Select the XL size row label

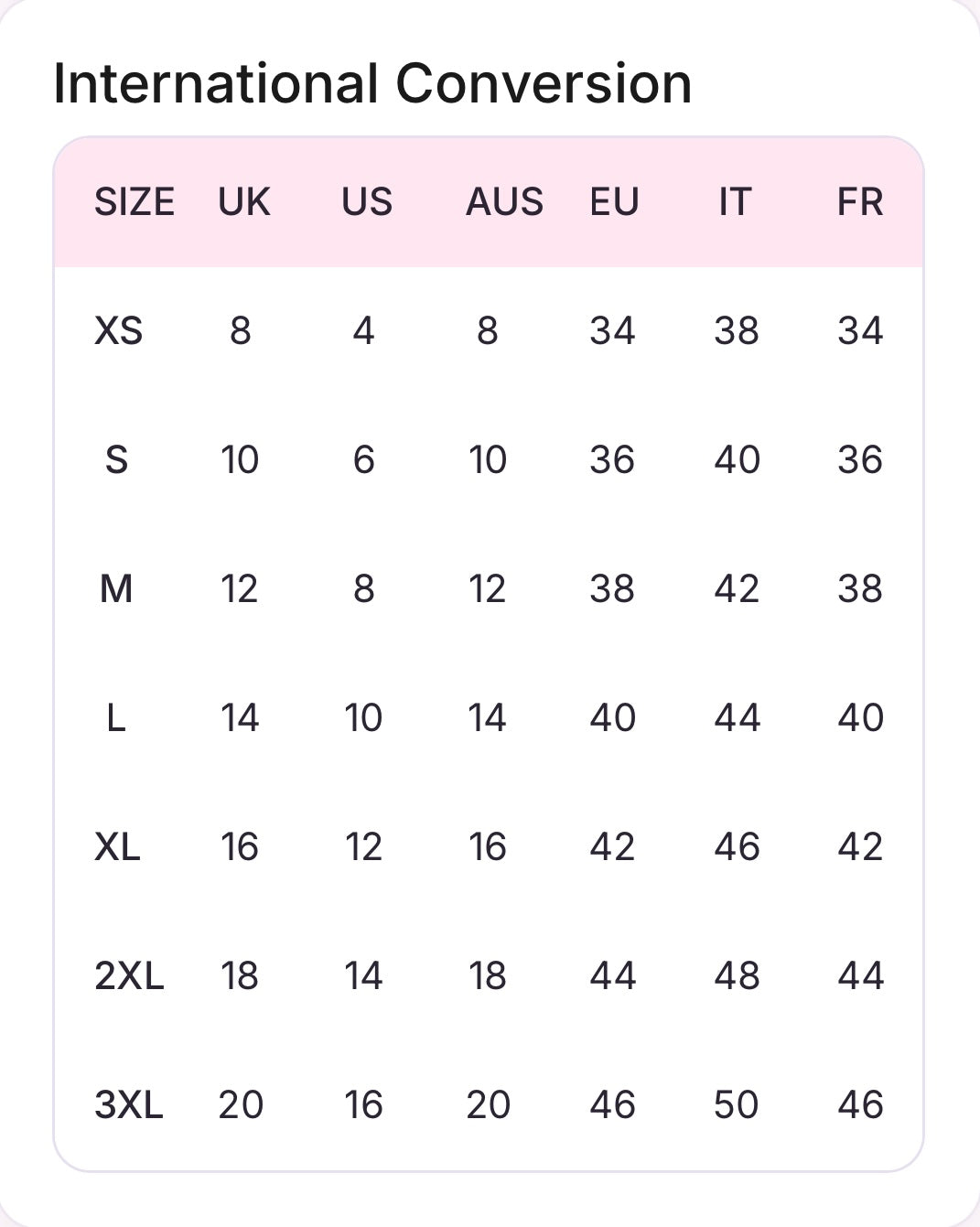(x=117, y=847)
